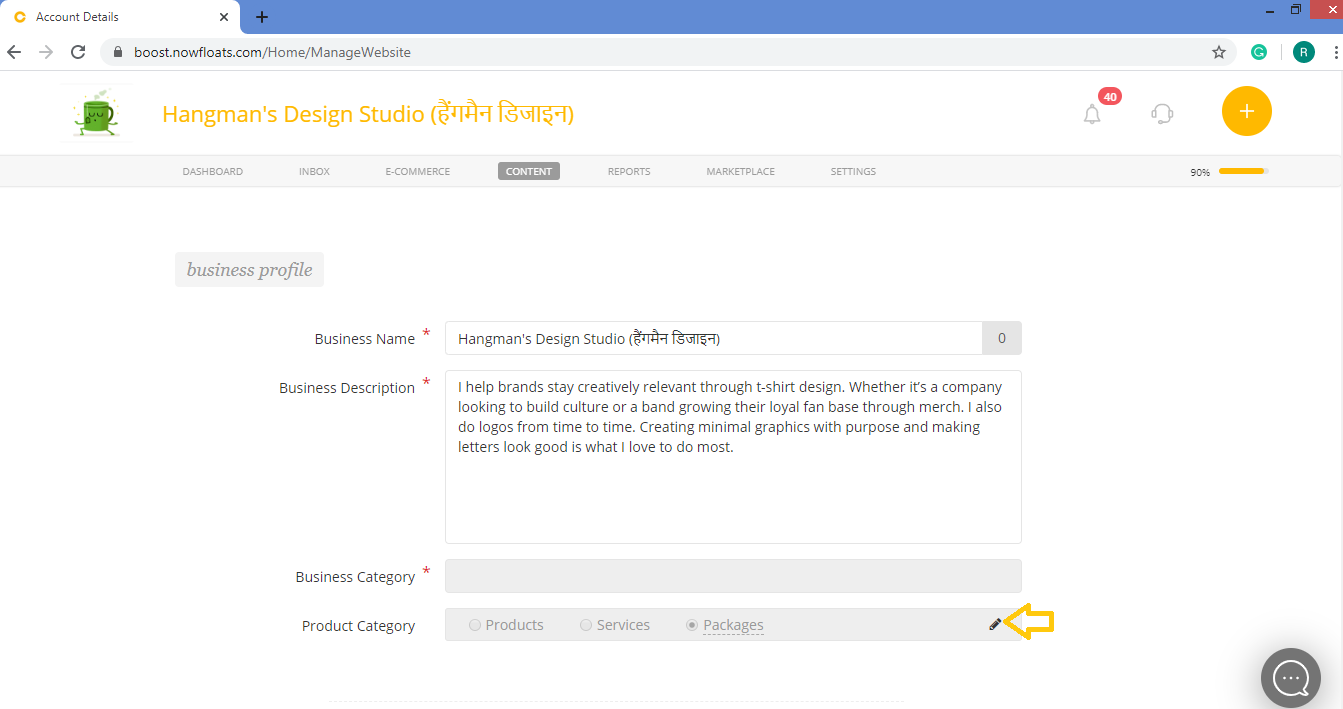Image resolution: width=1343 pixels, height=709 pixels.
Task: Click the Product Category label
Action: (x=358, y=626)
